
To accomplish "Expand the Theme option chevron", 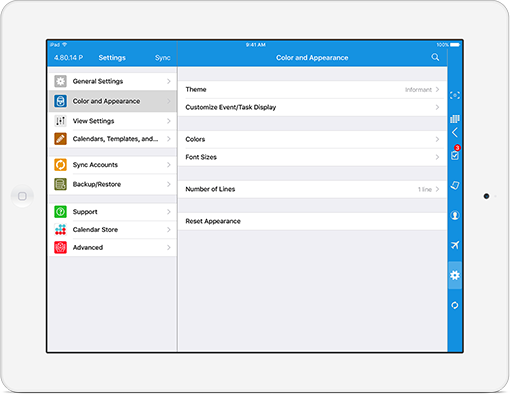I will [437, 89].
